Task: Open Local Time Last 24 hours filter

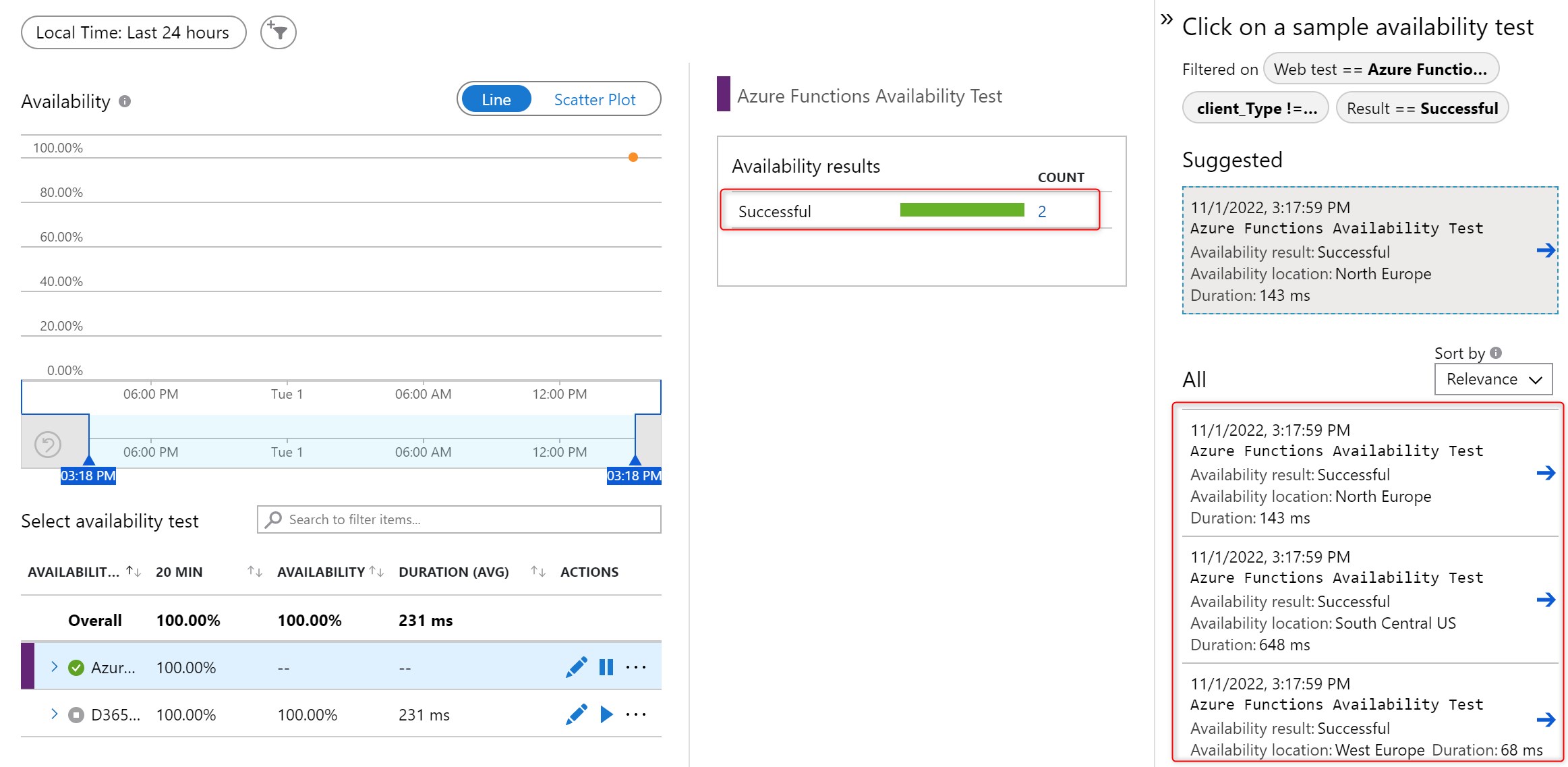Action: [133, 32]
